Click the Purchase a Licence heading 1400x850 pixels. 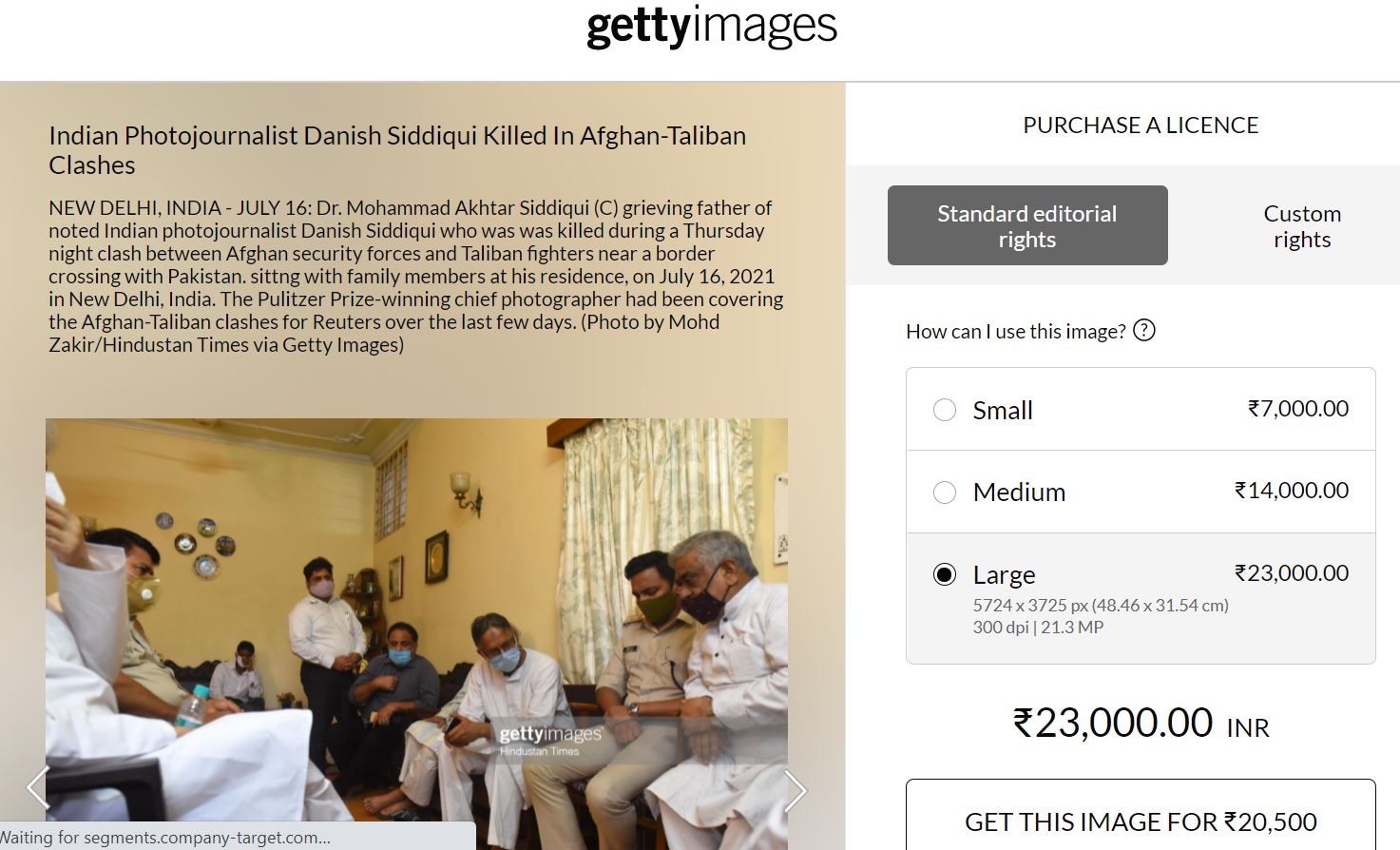tap(1141, 126)
